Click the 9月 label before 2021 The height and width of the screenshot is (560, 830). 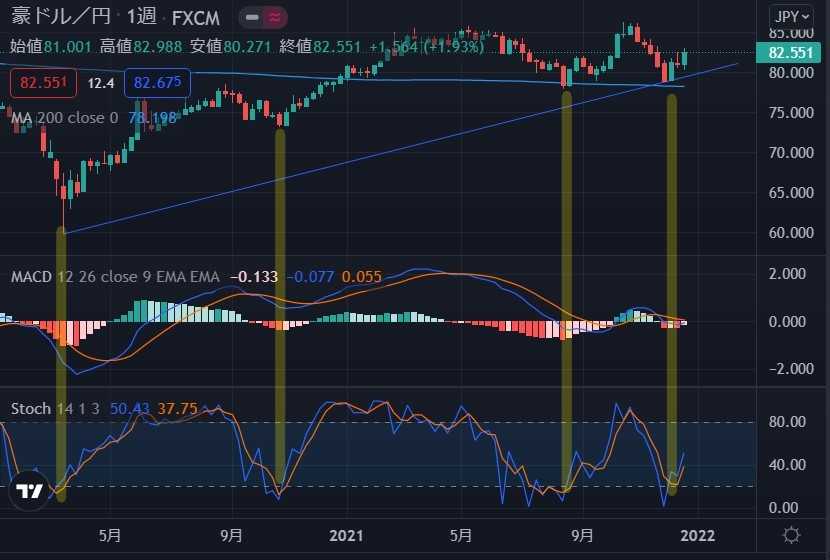tap(231, 536)
